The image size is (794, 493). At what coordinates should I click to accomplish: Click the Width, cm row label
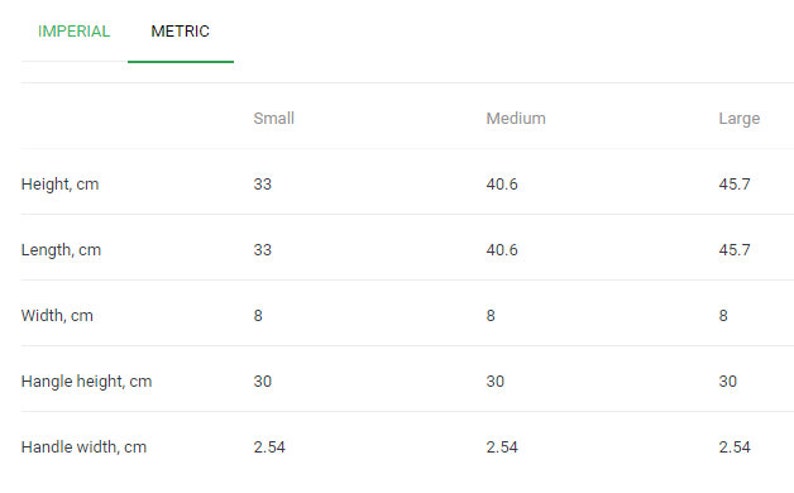[x=57, y=316]
